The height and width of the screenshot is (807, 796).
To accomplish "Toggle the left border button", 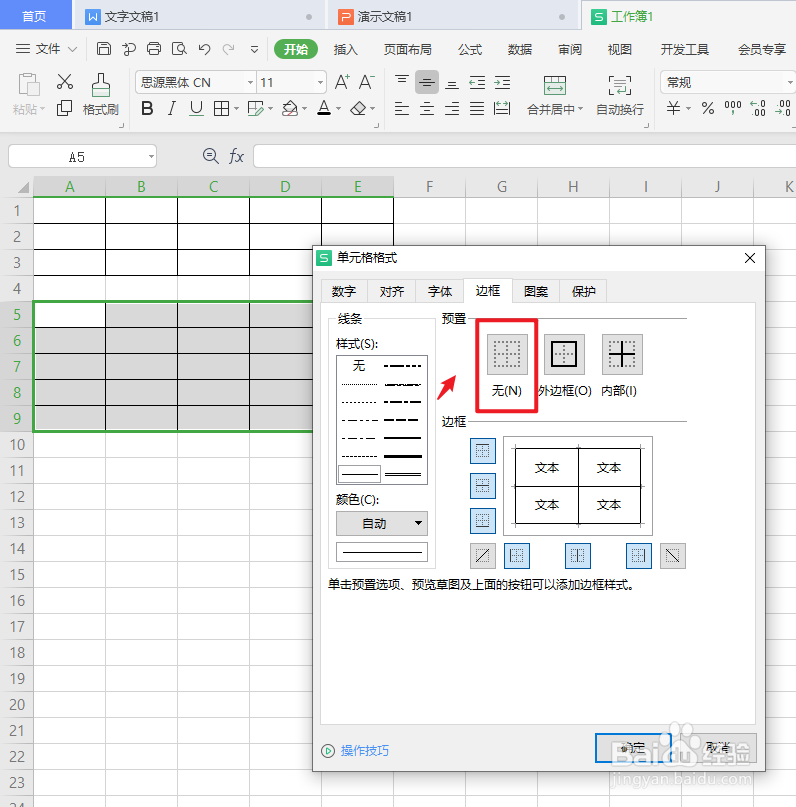I will point(517,556).
